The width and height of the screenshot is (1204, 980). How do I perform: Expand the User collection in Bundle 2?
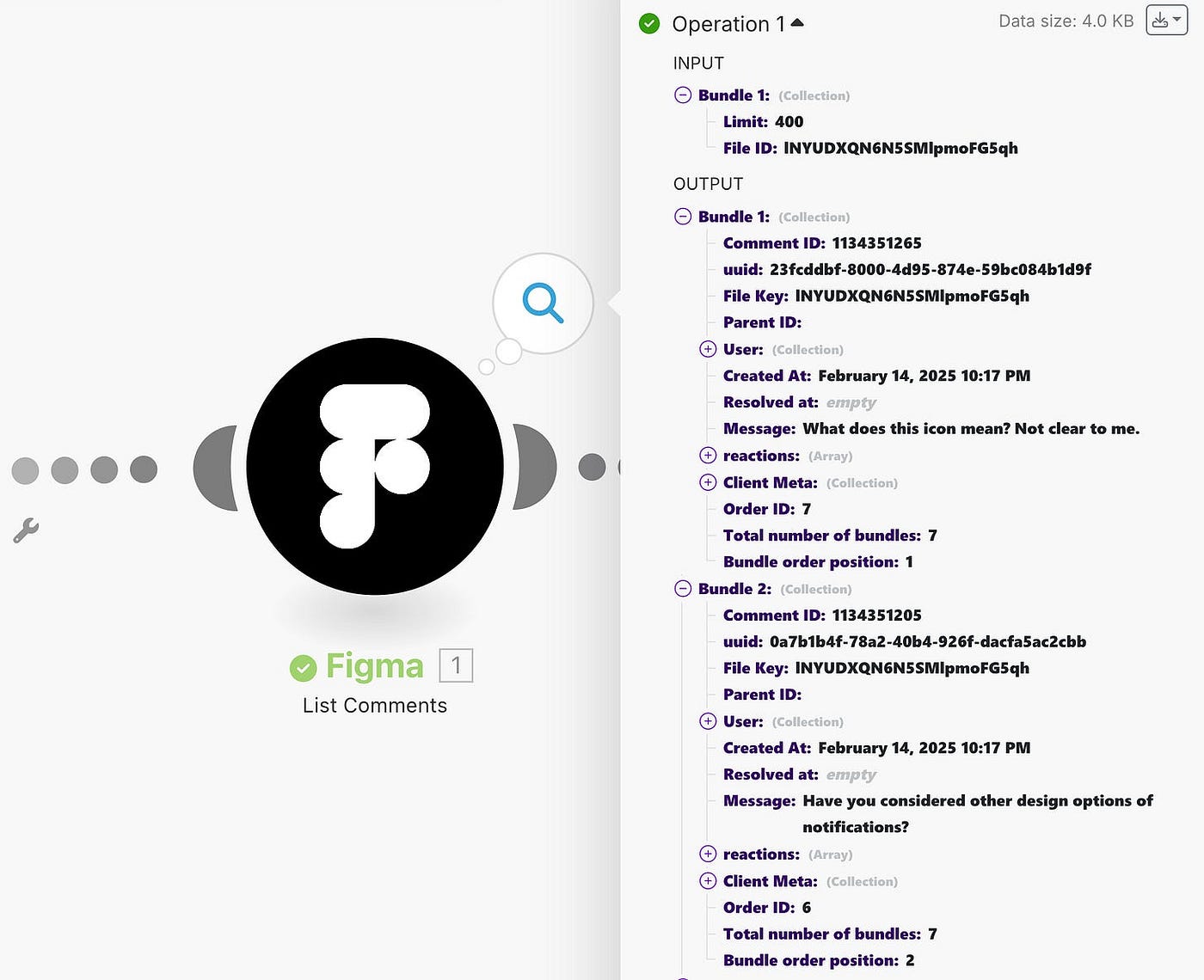pyautogui.click(x=708, y=721)
